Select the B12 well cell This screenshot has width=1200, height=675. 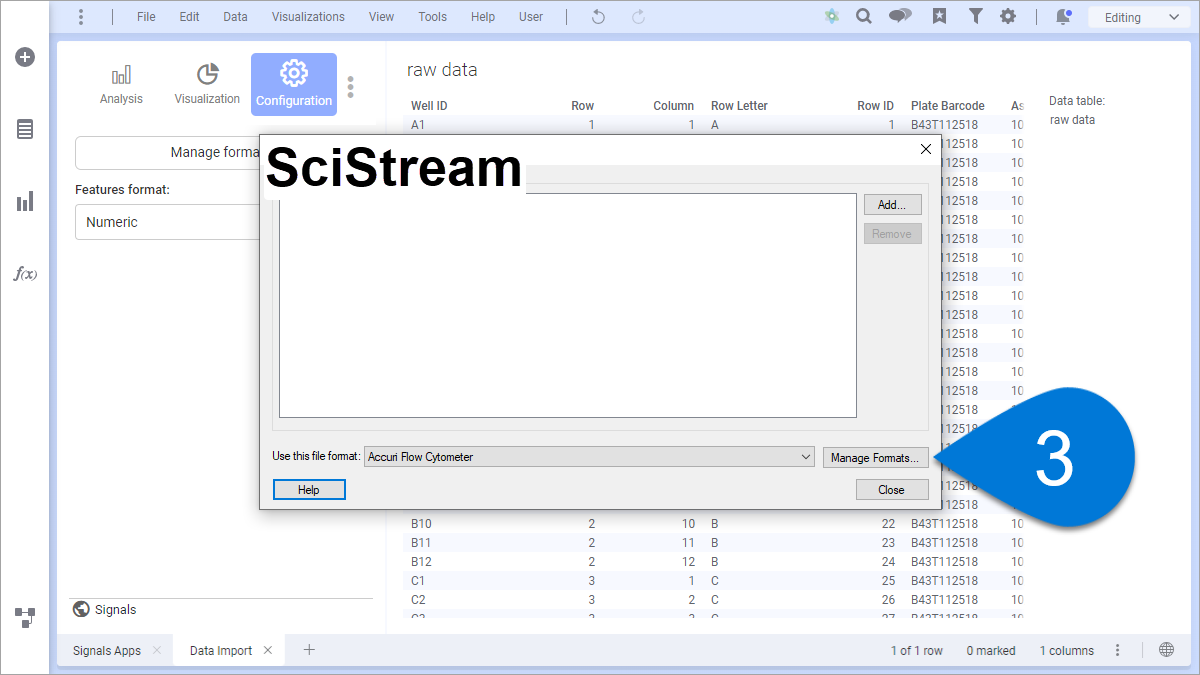click(x=421, y=562)
